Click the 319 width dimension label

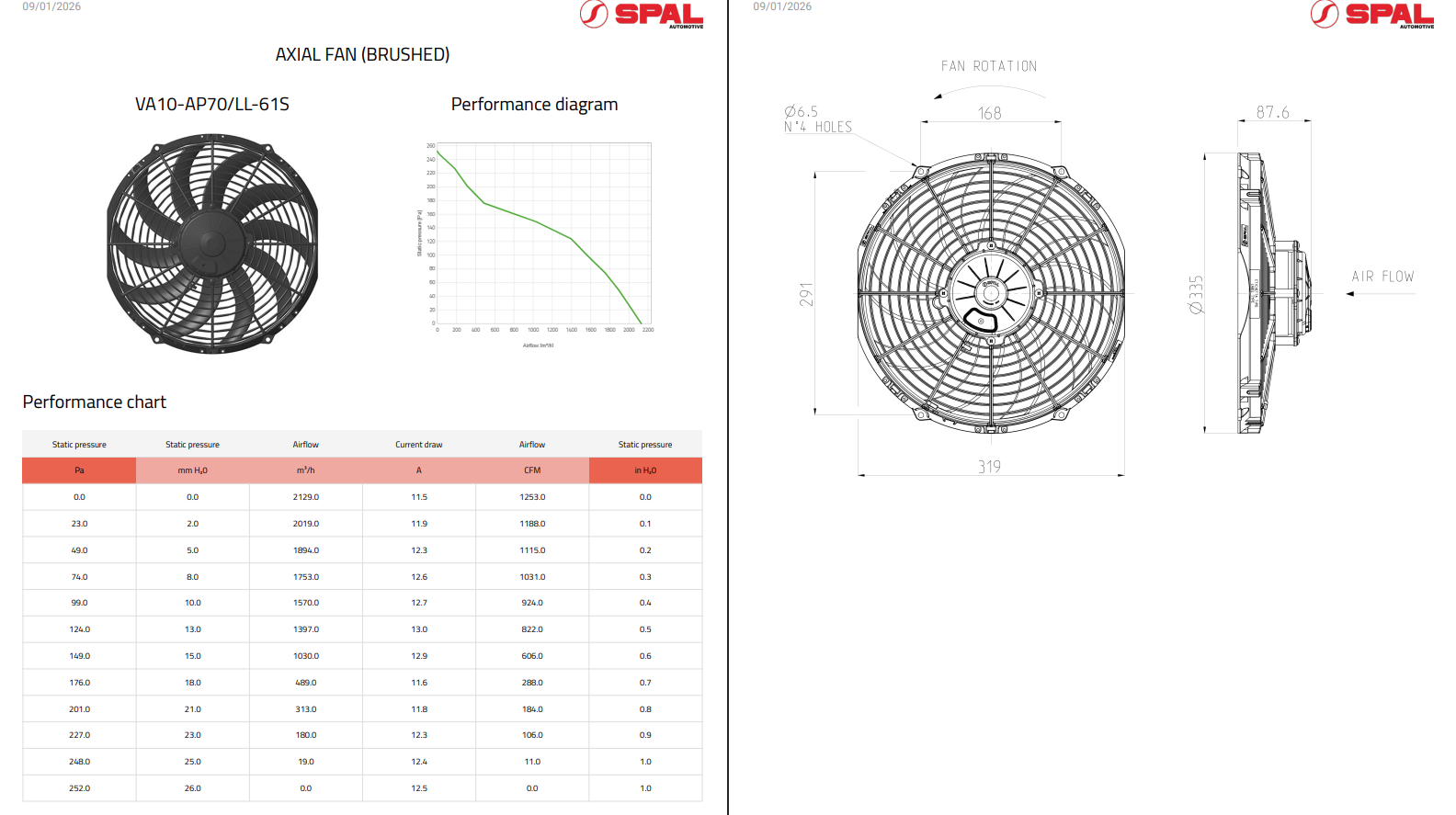[989, 467]
